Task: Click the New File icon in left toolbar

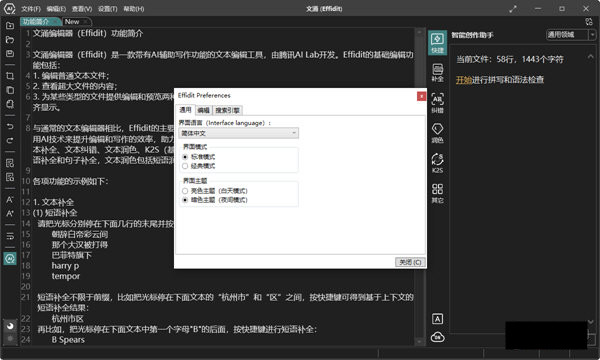Action: pos(10,26)
